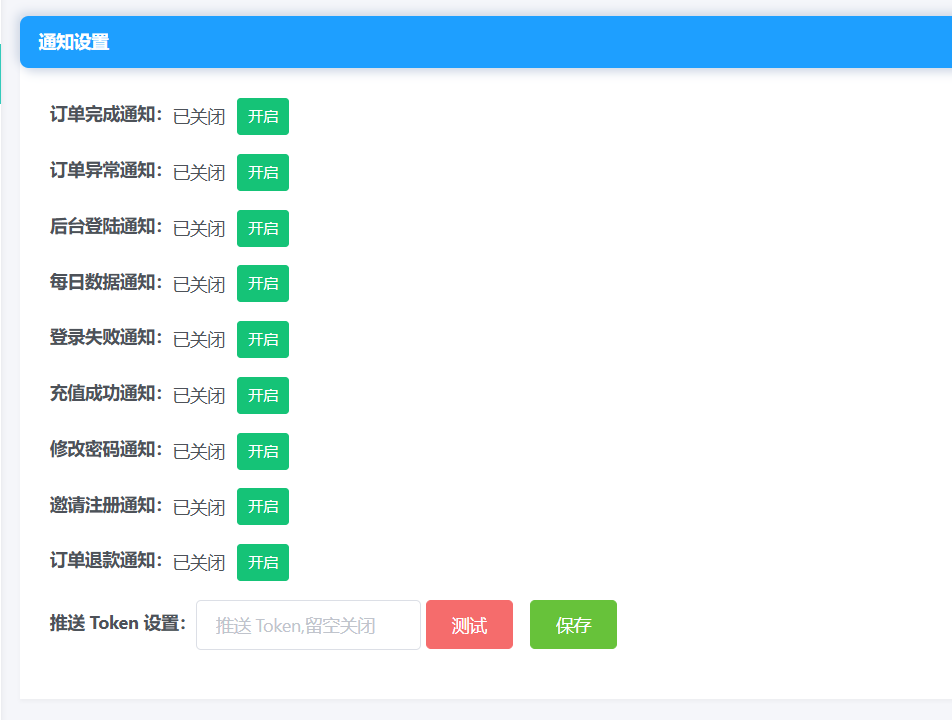Enable 订单完成通知 with its 开启 button
This screenshot has width=952, height=720.
click(x=262, y=116)
